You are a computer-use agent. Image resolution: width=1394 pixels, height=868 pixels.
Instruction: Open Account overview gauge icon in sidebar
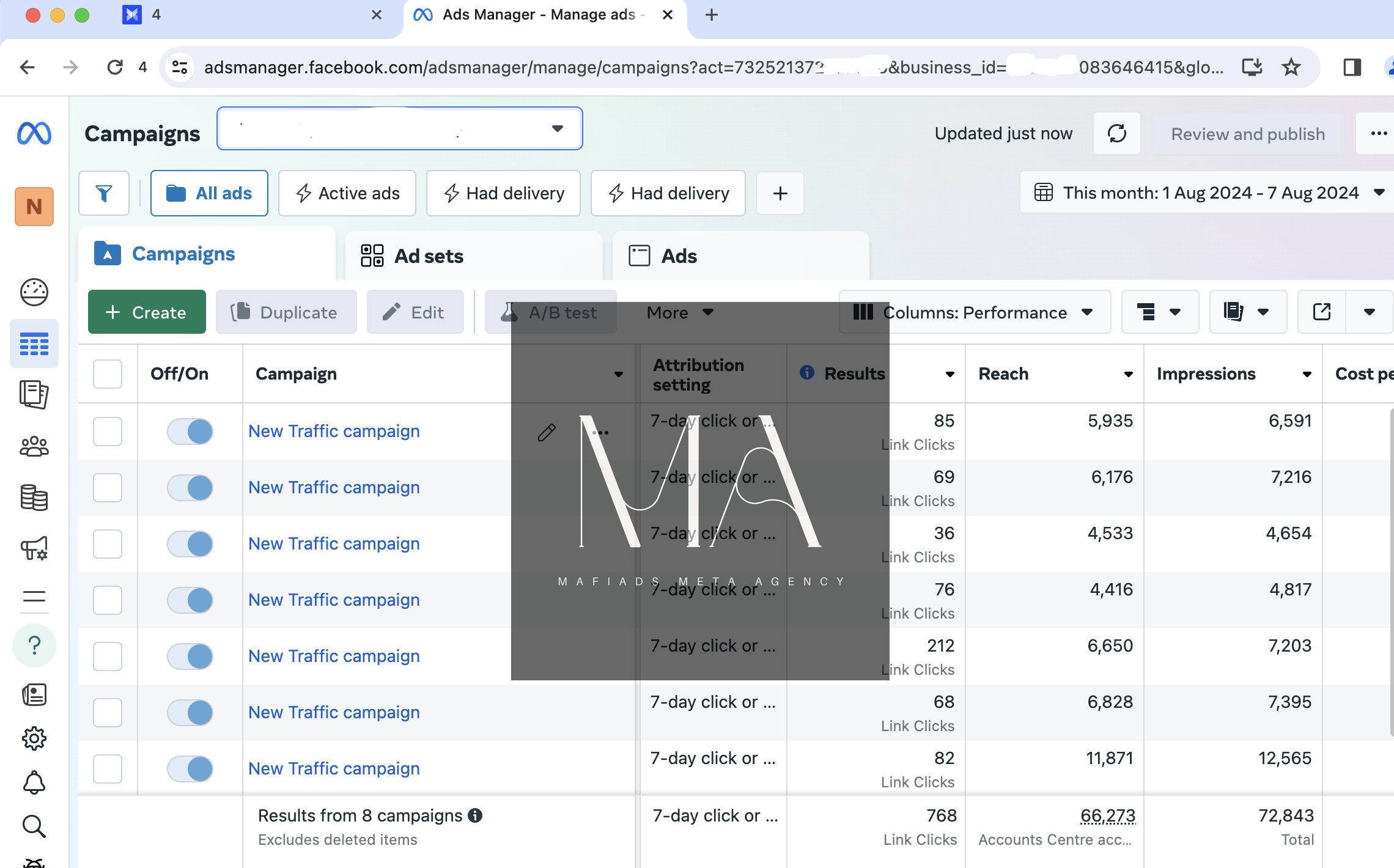click(x=34, y=292)
